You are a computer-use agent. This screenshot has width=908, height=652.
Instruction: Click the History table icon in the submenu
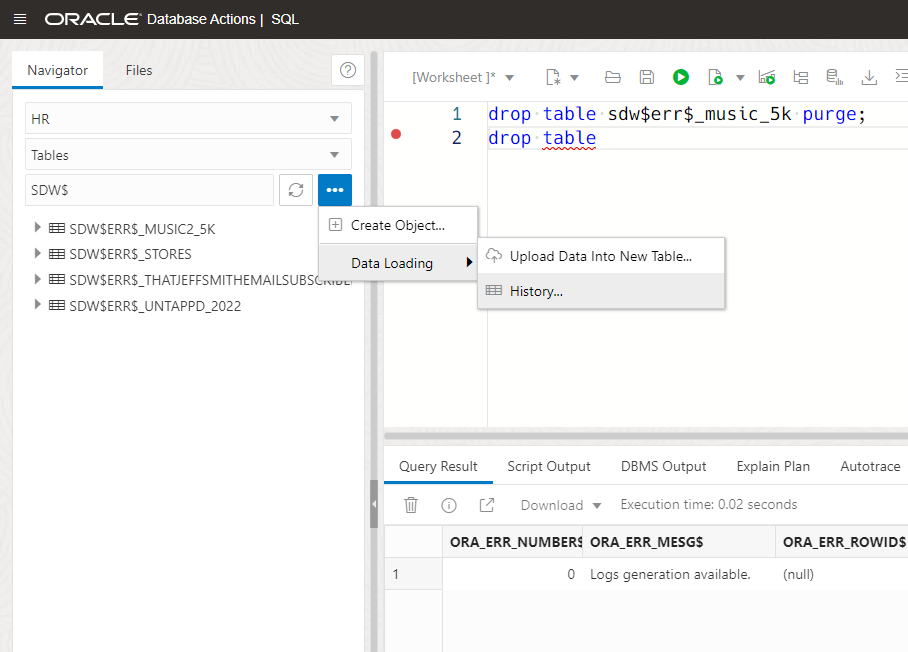[493, 291]
